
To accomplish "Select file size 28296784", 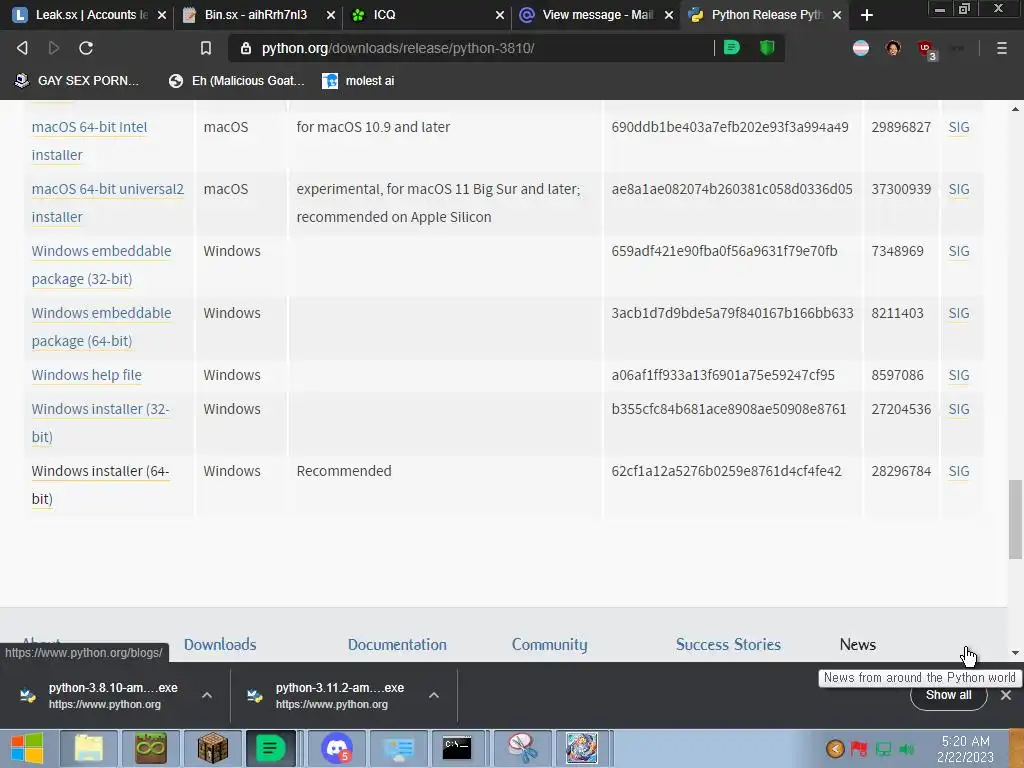I will point(901,471).
